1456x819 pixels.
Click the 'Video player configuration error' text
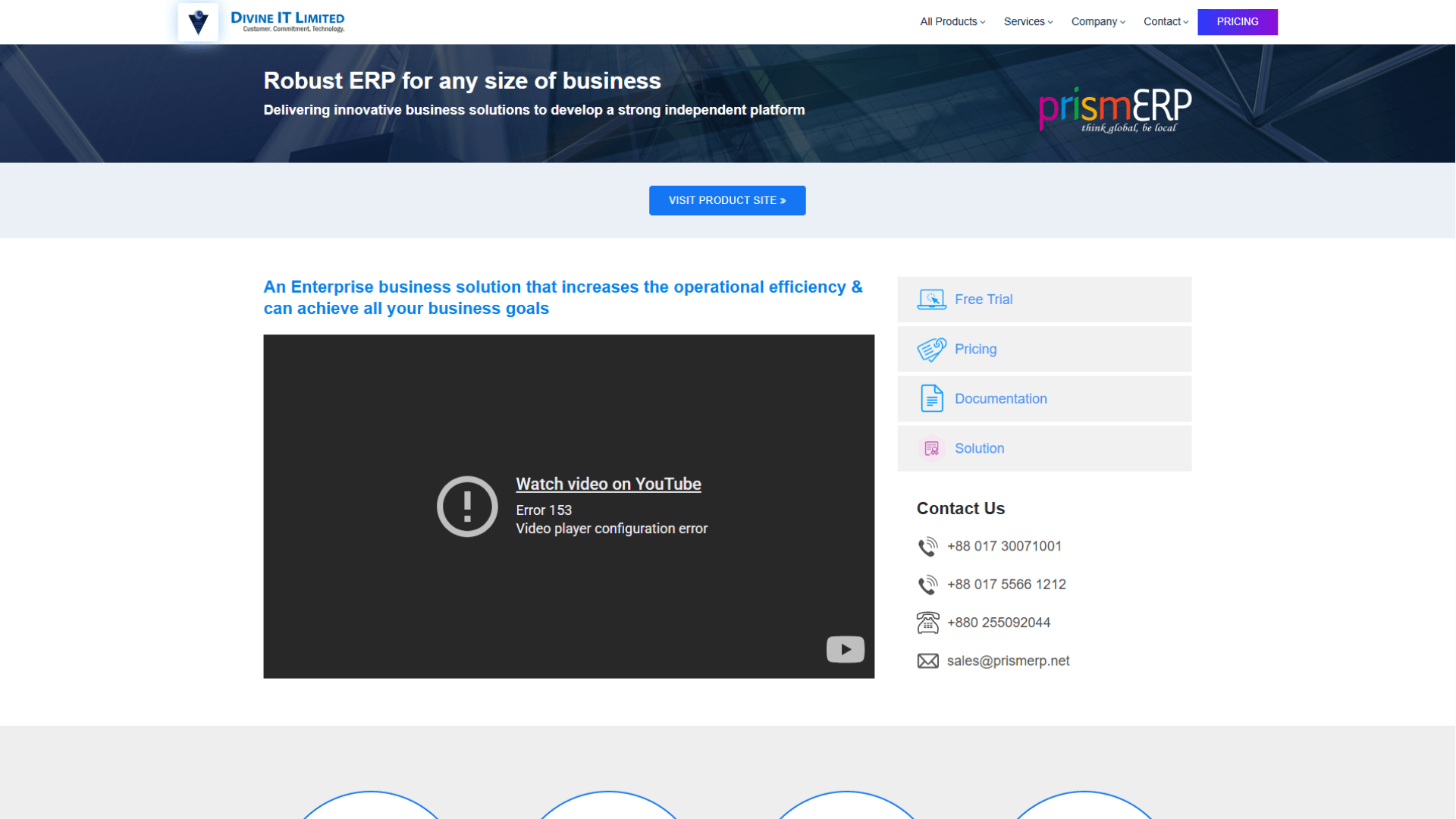(611, 529)
